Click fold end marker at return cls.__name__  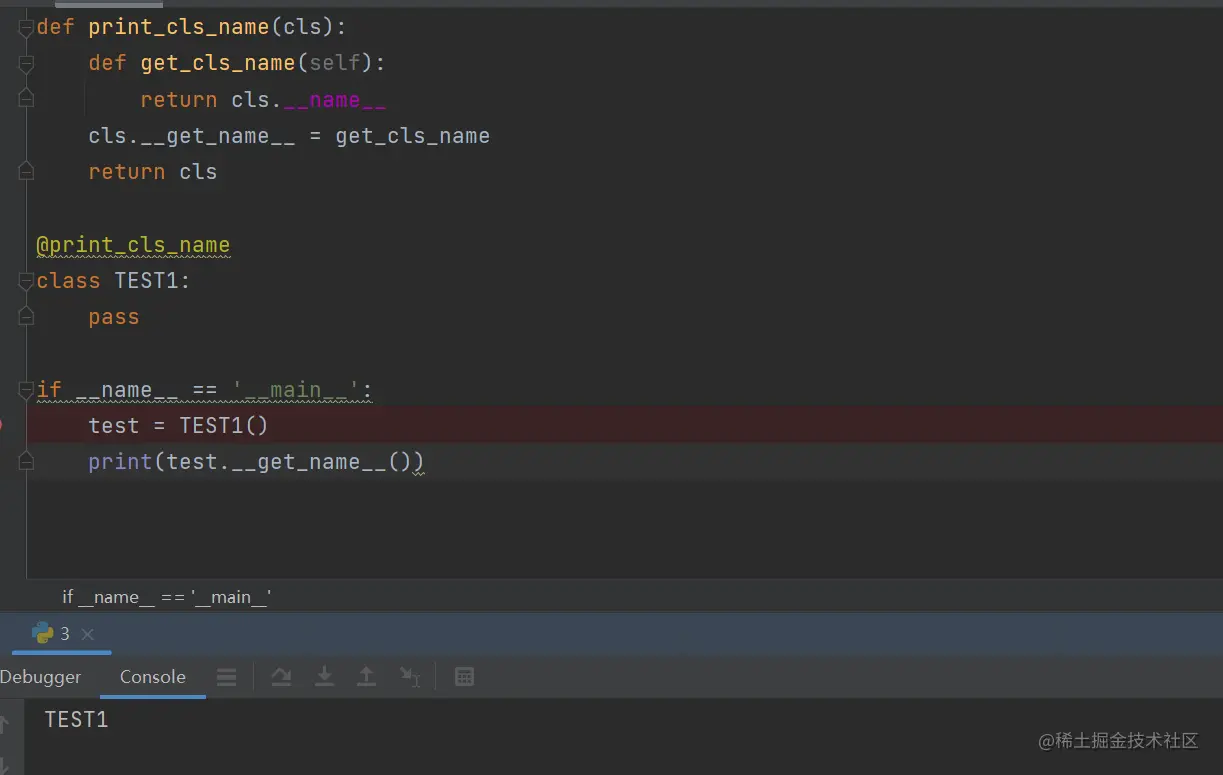pyautogui.click(x=26, y=100)
